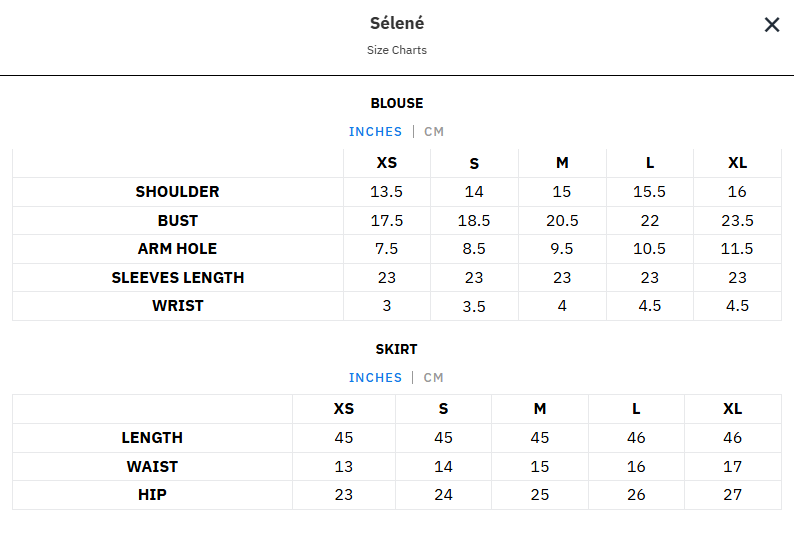Select the HIP row label
794x539 pixels.
(152, 495)
